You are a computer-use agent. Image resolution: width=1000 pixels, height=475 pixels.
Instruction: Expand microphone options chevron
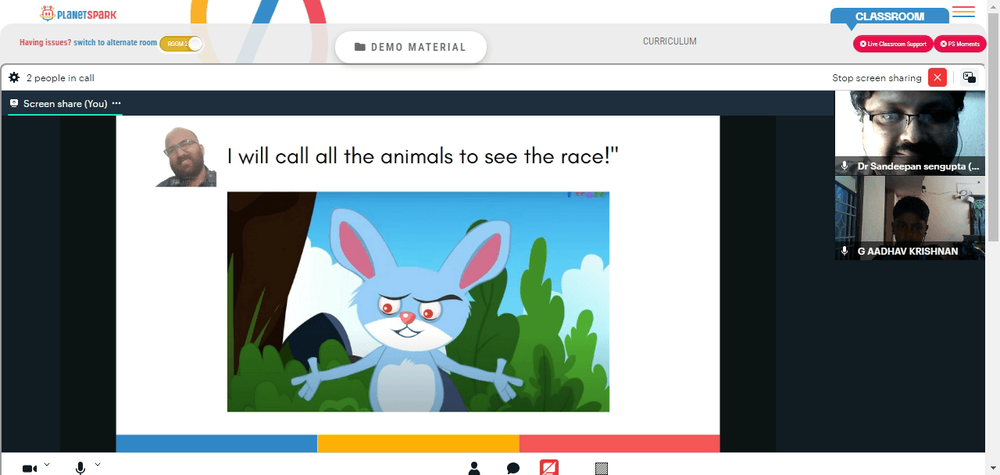coord(98,464)
